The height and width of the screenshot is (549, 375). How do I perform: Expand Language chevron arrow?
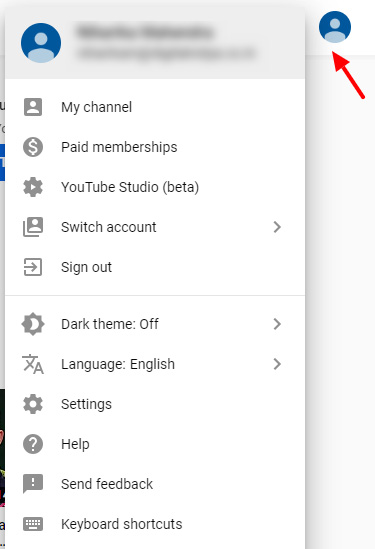(277, 364)
